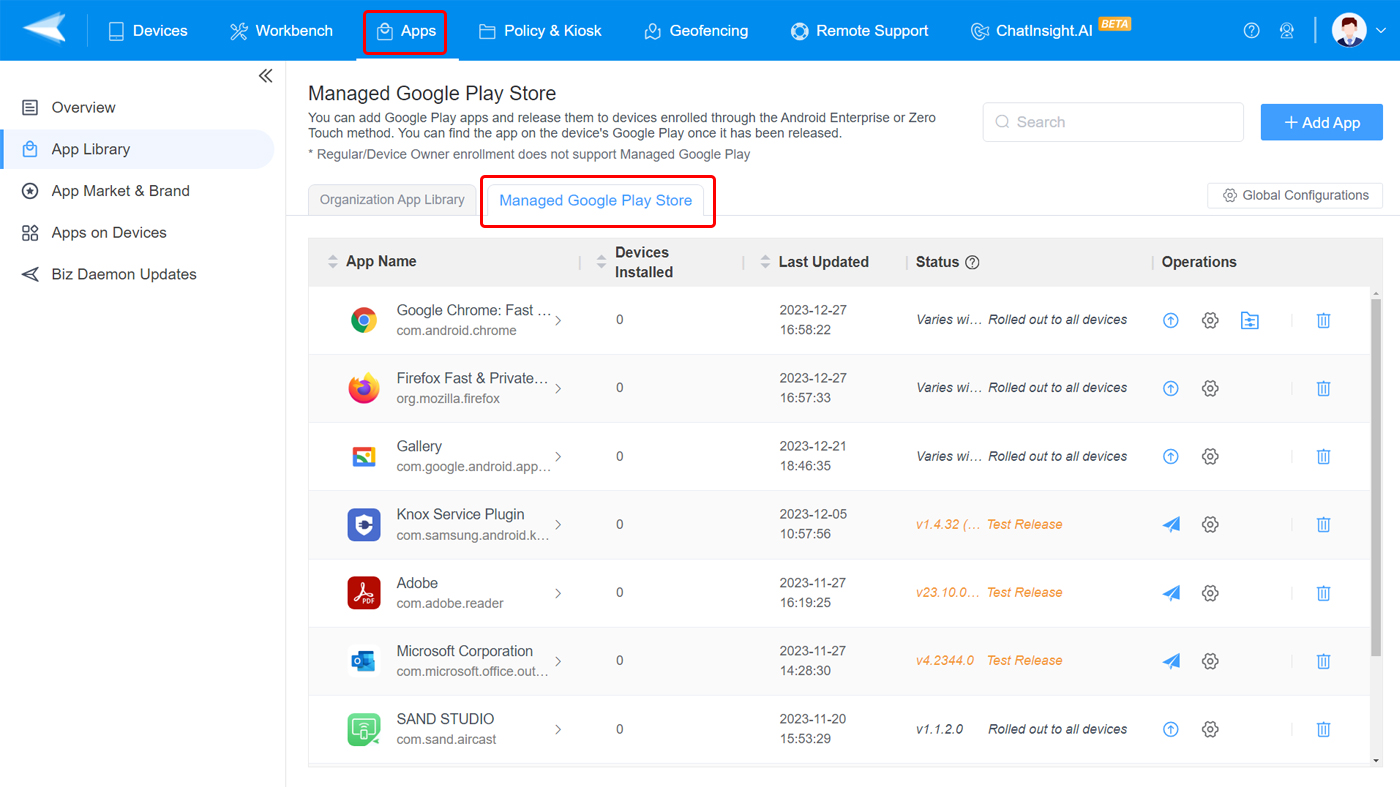Click Test Release status for Adobe
1400x787 pixels.
1024,592
